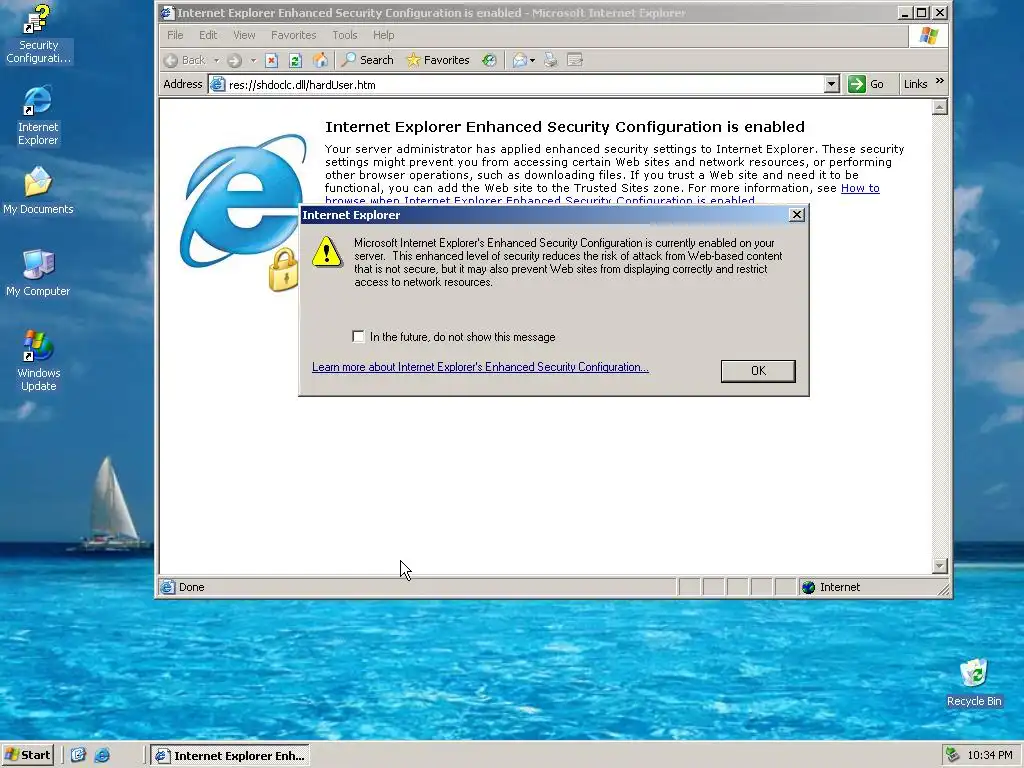Click the Links toolbar label
This screenshot has width=1024, height=768.
tap(915, 84)
